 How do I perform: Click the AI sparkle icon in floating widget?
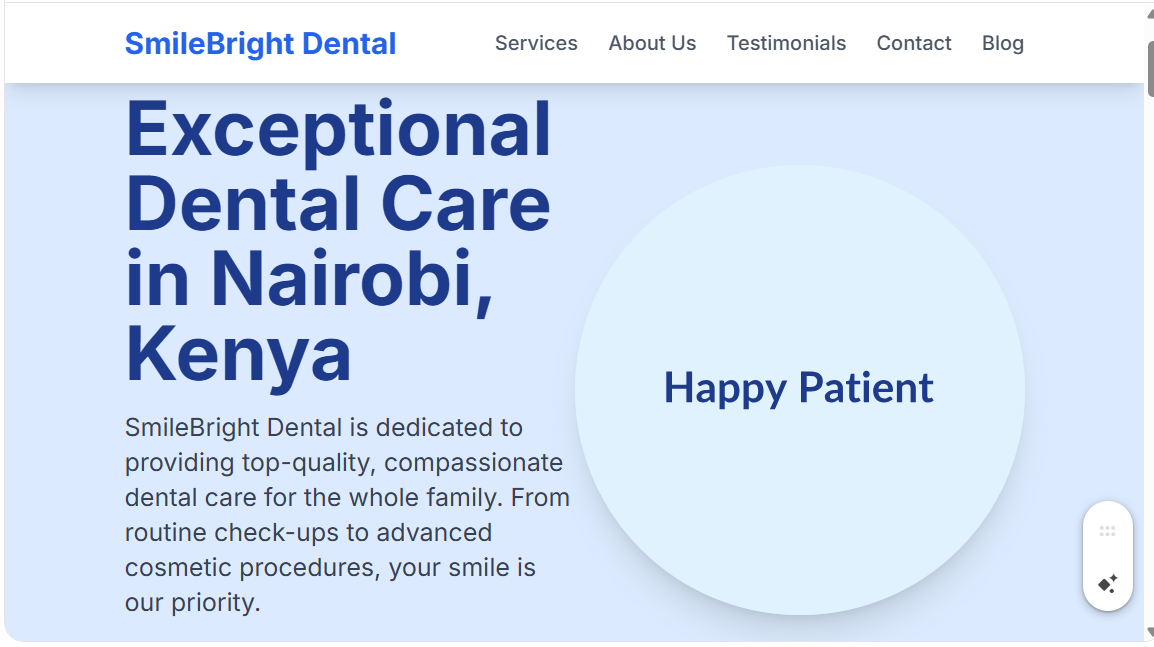tap(1107, 584)
